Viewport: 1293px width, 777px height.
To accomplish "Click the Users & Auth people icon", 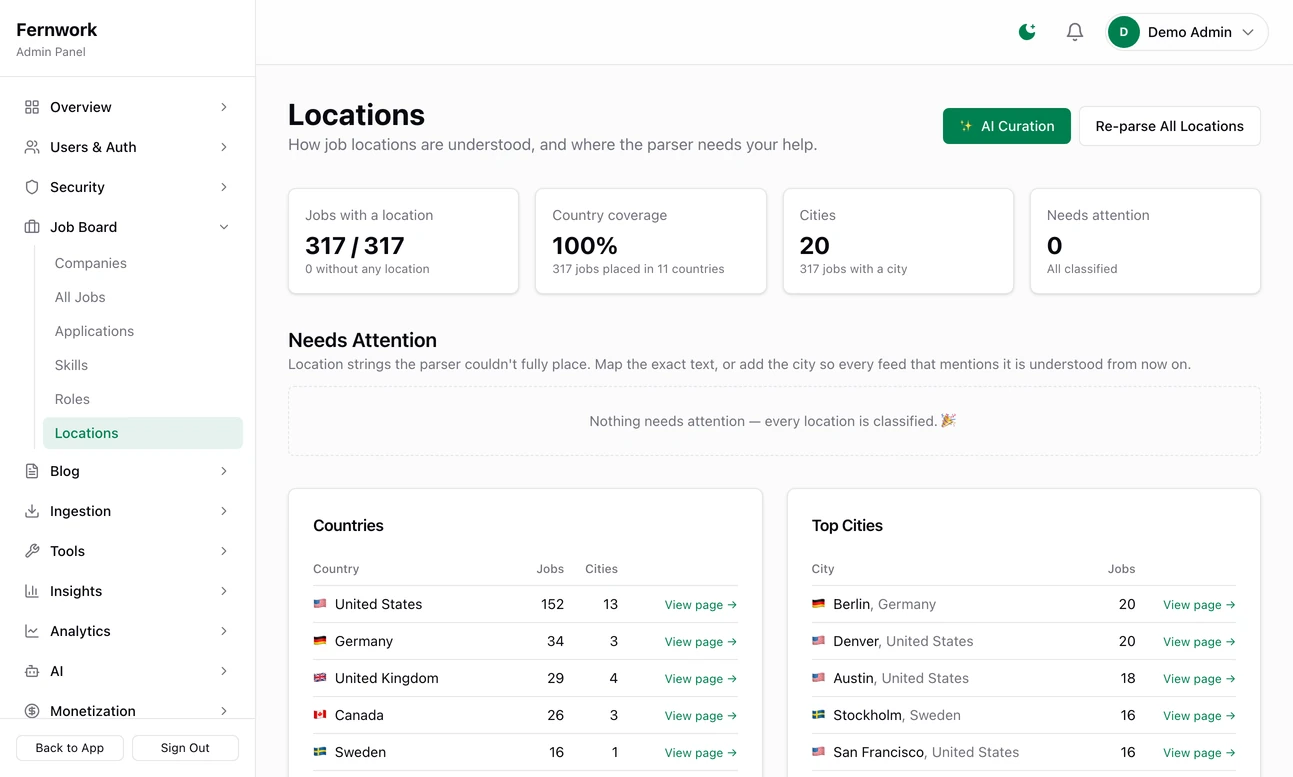I will pos(32,147).
